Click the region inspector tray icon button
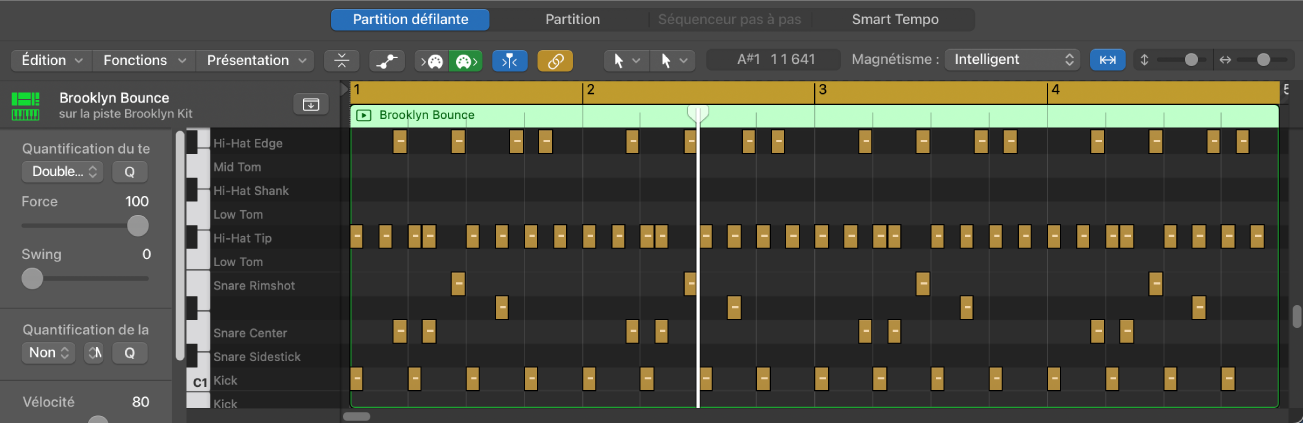 click(x=310, y=104)
